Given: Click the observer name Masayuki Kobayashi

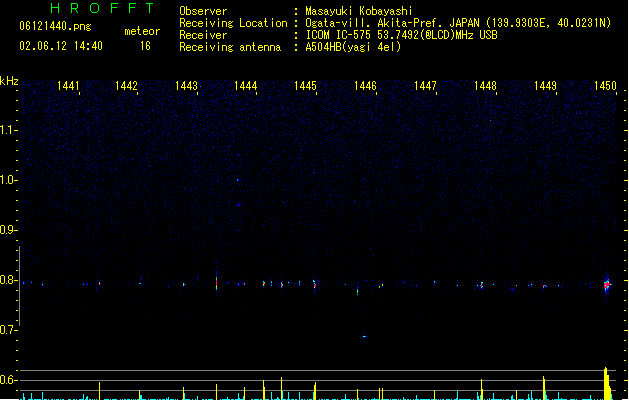Looking at the screenshot, I should click(x=359, y=11).
